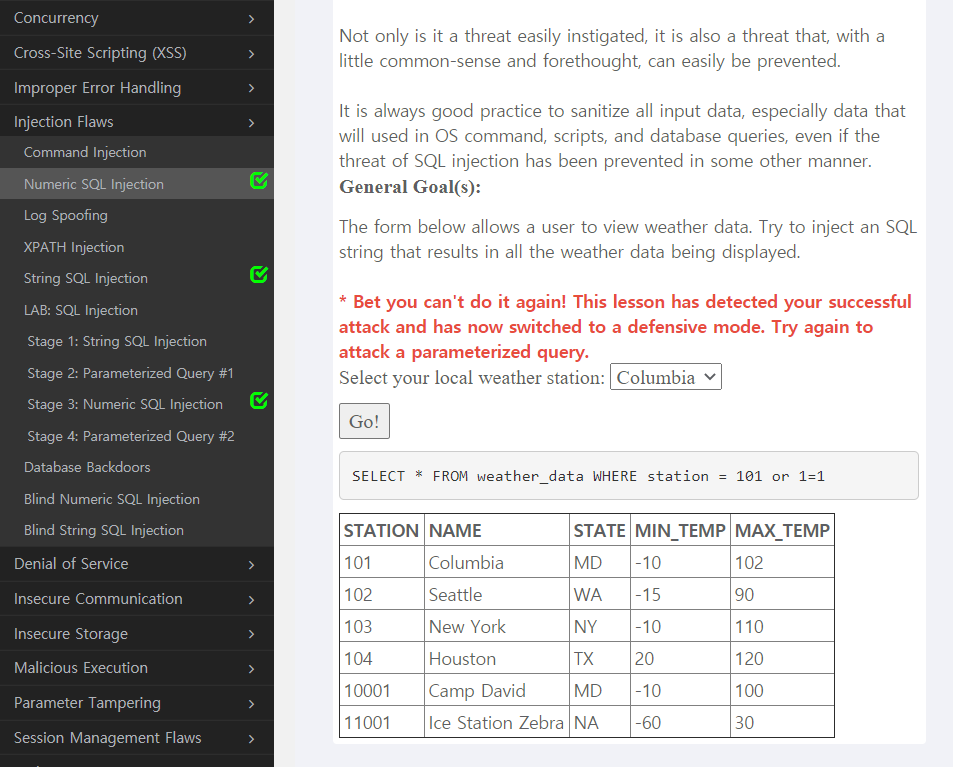Image resolution: width=953 pixels, height=767 pixels.
Task: Click the max temperature 120 cell
Action: (782, 658)
